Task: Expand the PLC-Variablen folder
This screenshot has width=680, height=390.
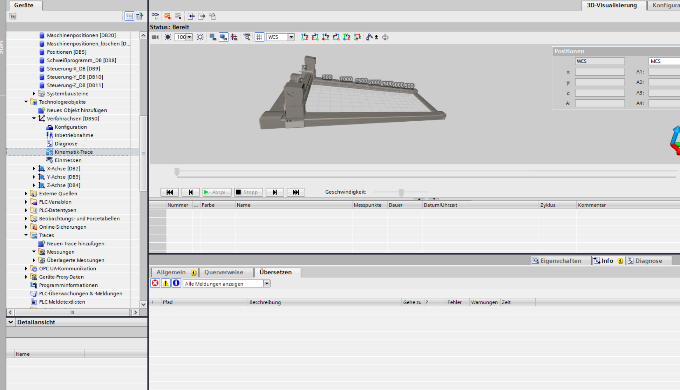Action: 26,202
